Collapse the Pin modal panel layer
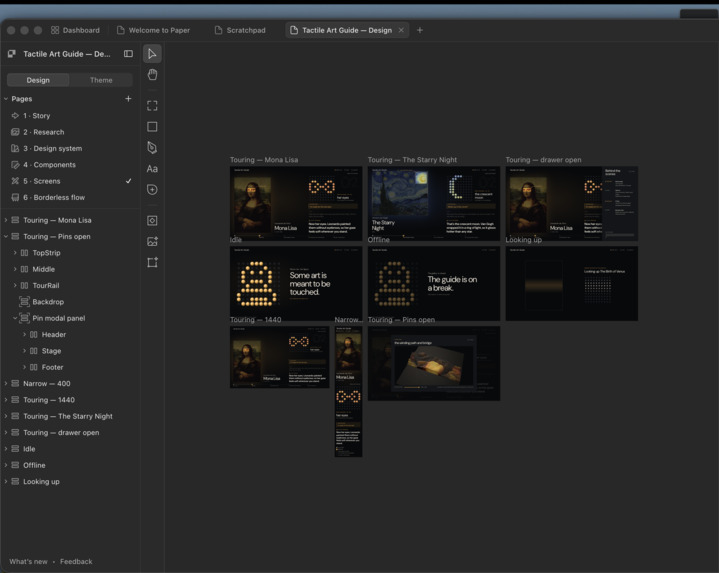This screenshot has height=573, width=719. 15,318
